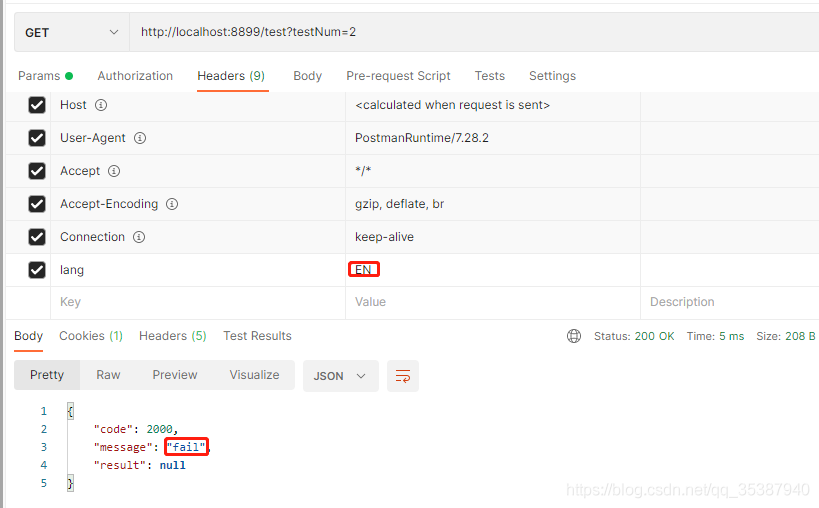Select the Raw view button
Screen dimensions: 819x508
(108, 375)
